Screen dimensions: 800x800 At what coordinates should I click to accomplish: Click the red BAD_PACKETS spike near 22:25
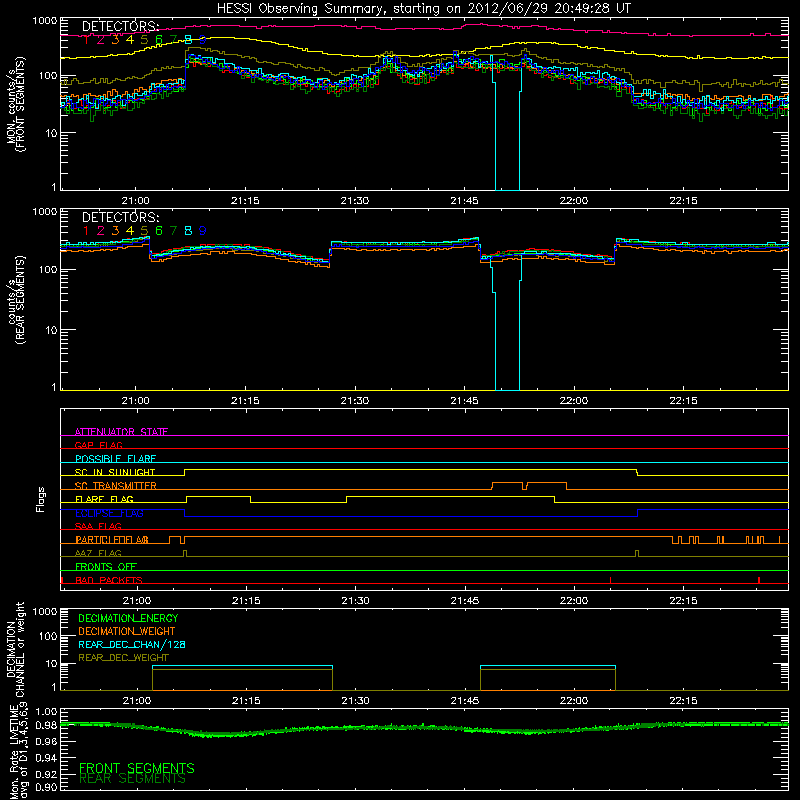click(759, 580)
